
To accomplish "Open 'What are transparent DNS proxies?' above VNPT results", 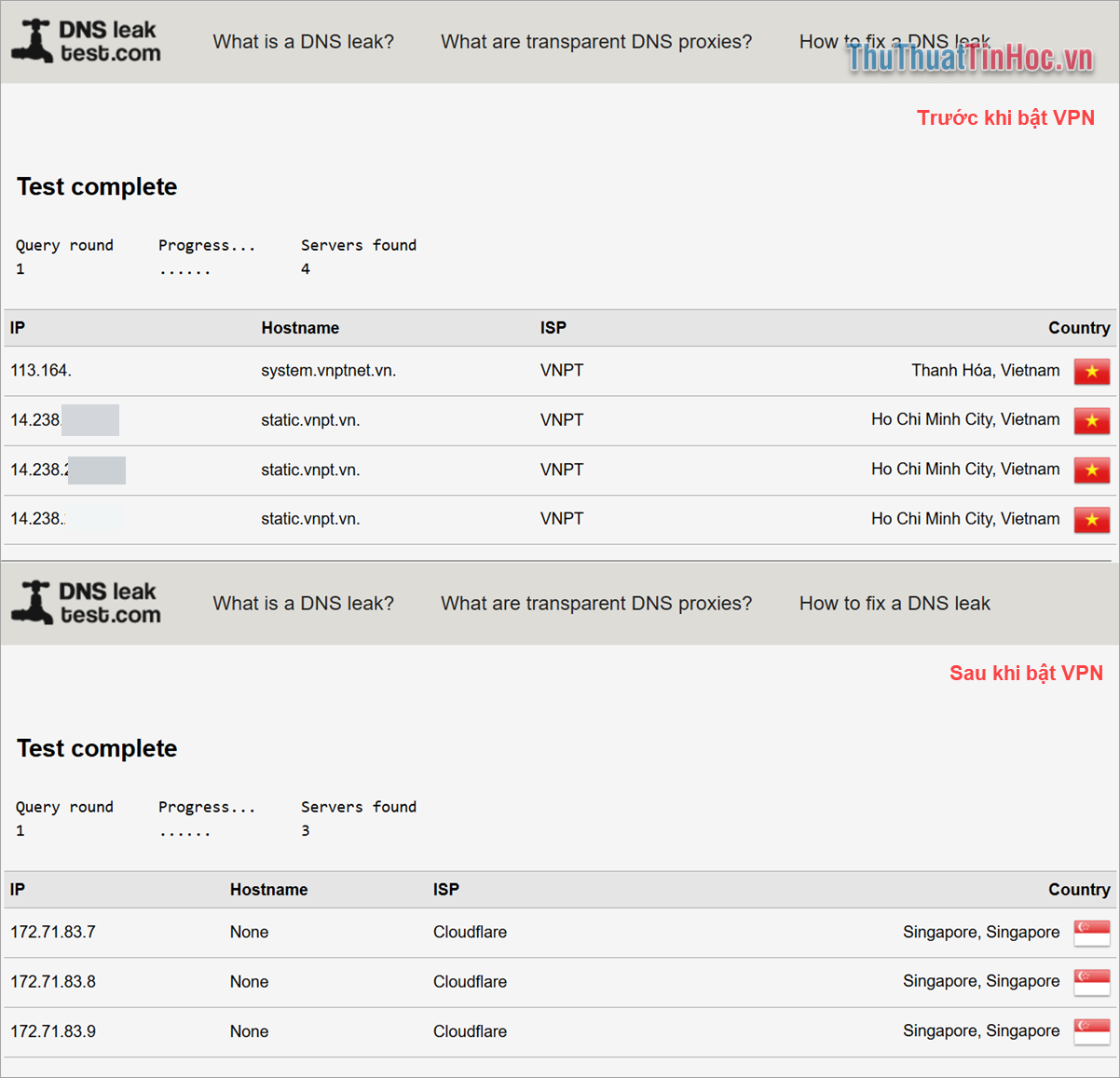I will coord(596,42).
